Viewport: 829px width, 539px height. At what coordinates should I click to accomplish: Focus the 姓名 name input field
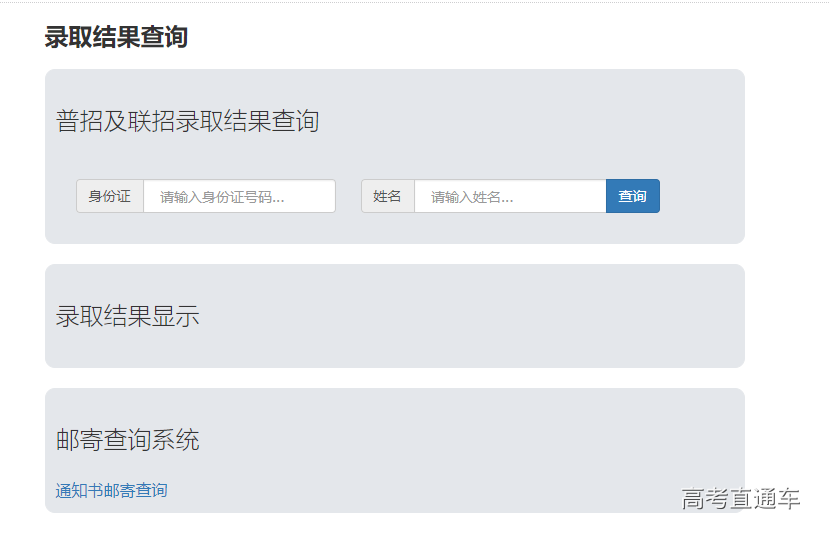510,196
